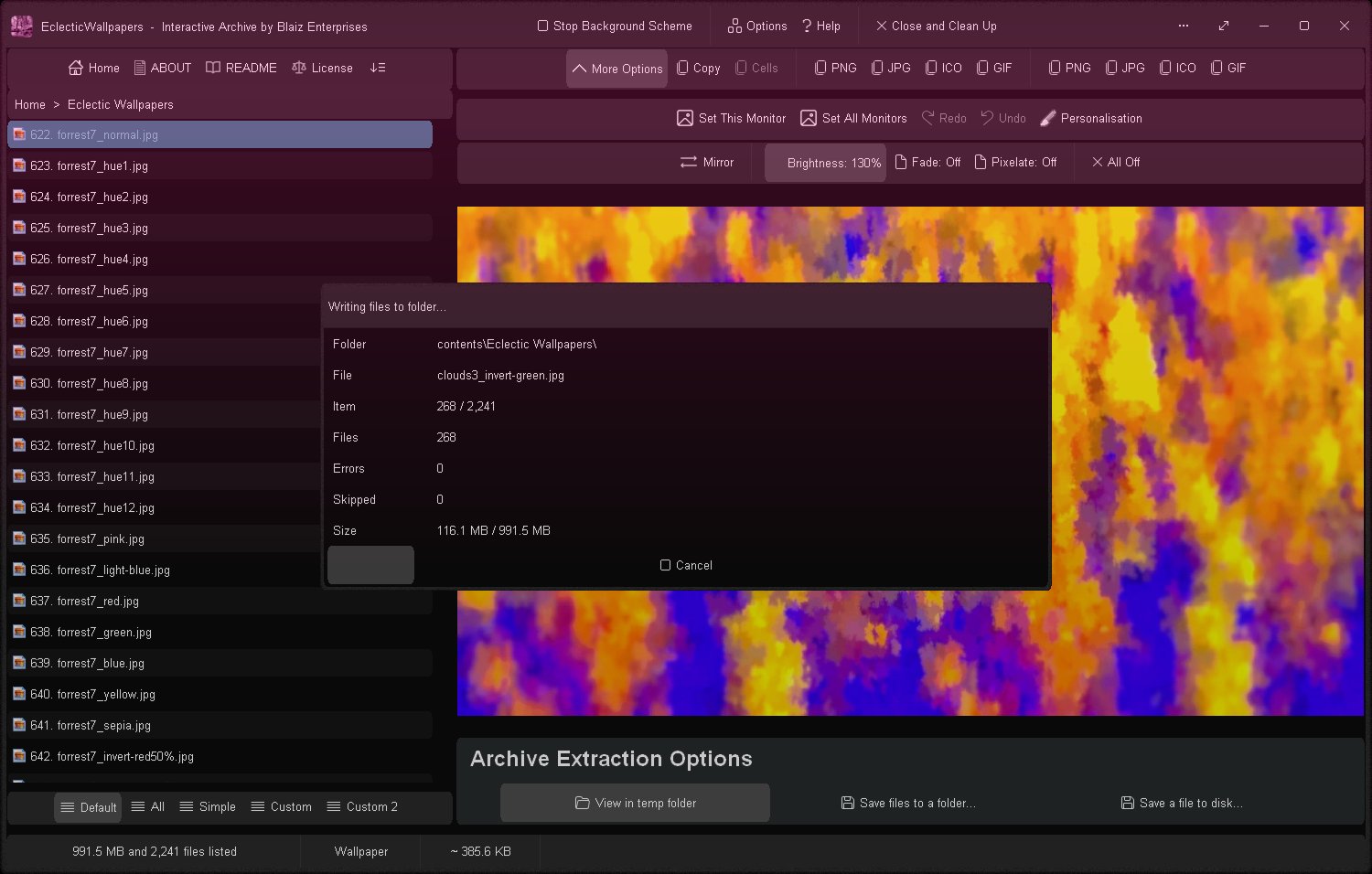This screenshot has height=874, width=1372.
Task: Select file 641. forrest7_sepia.jpg
Action: point(220,726)
